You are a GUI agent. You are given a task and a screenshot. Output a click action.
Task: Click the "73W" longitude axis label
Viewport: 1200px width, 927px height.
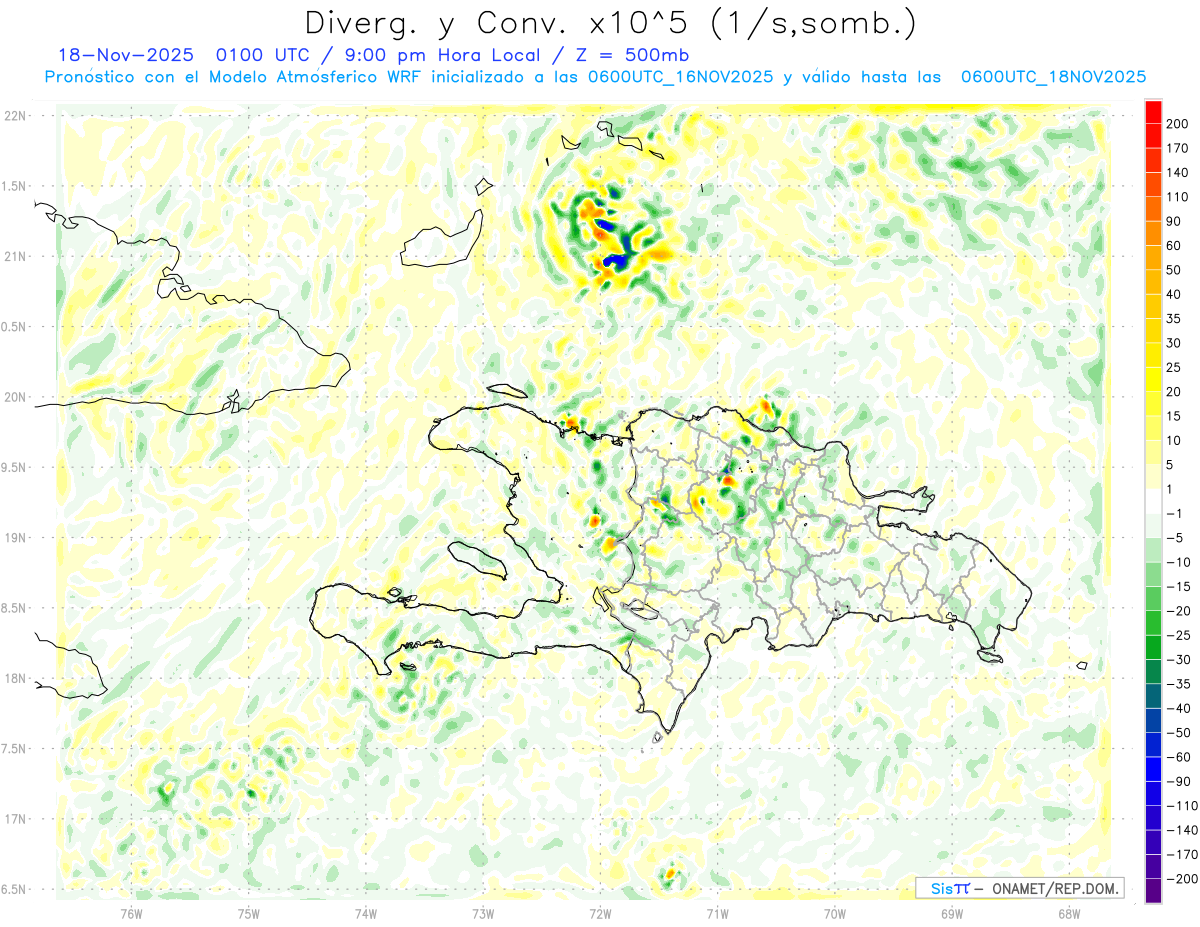(483, 913)
